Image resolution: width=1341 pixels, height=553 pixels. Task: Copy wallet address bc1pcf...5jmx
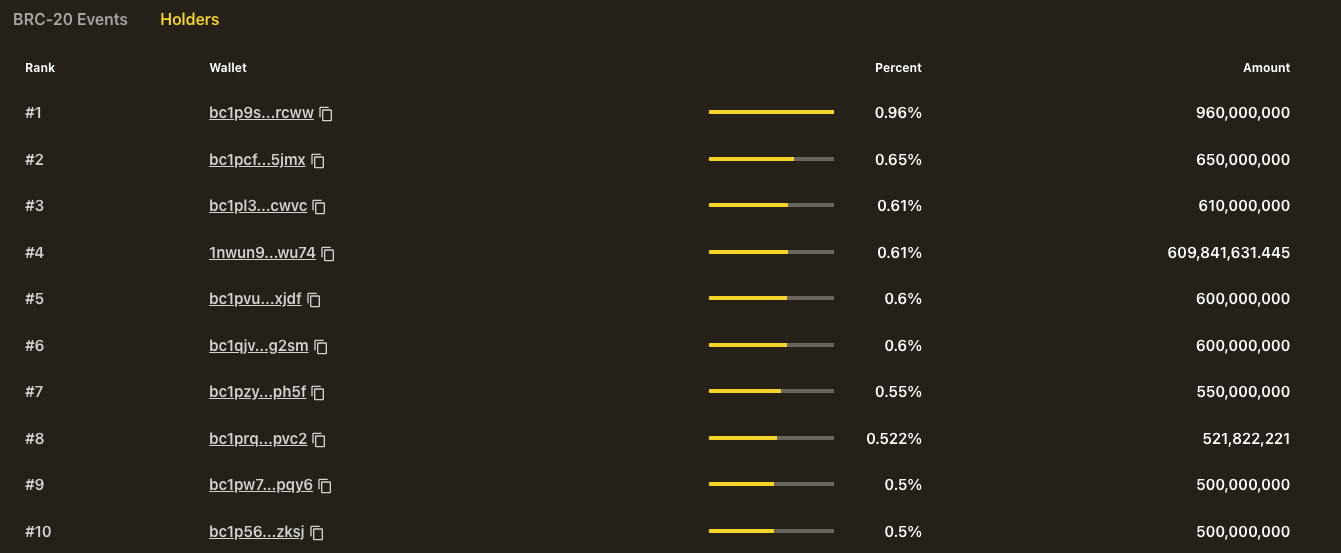pyautogui.click(x=318, y=160)
